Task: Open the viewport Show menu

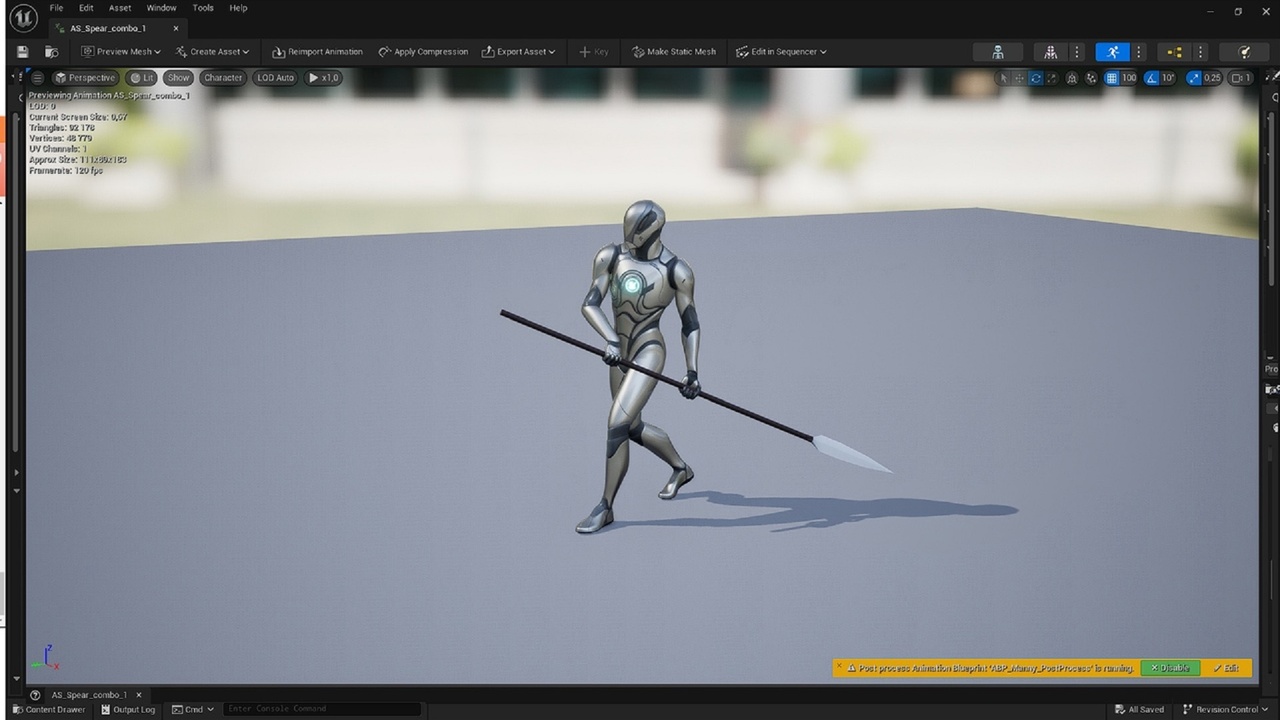Action: pos(178,78)
